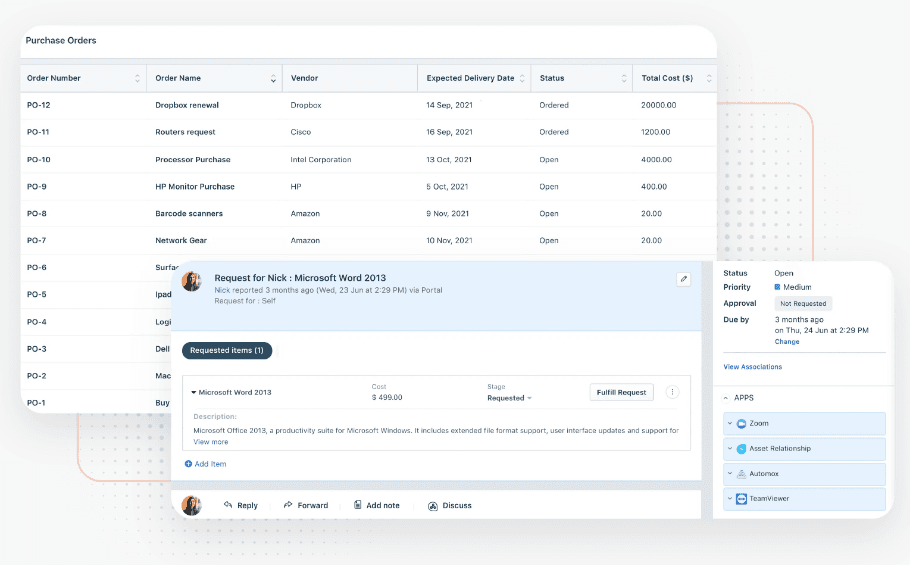
Task: Expand the TeamViewer app chevron
Action: click(x=730, y=499)
